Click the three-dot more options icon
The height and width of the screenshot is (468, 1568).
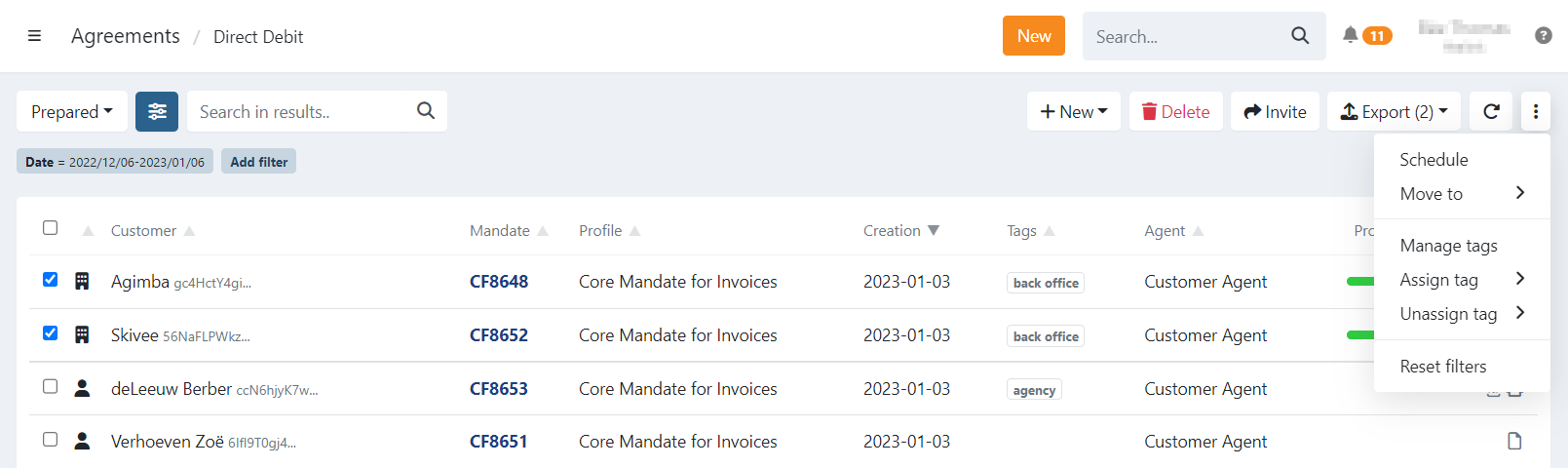[x=1535, y=111]
